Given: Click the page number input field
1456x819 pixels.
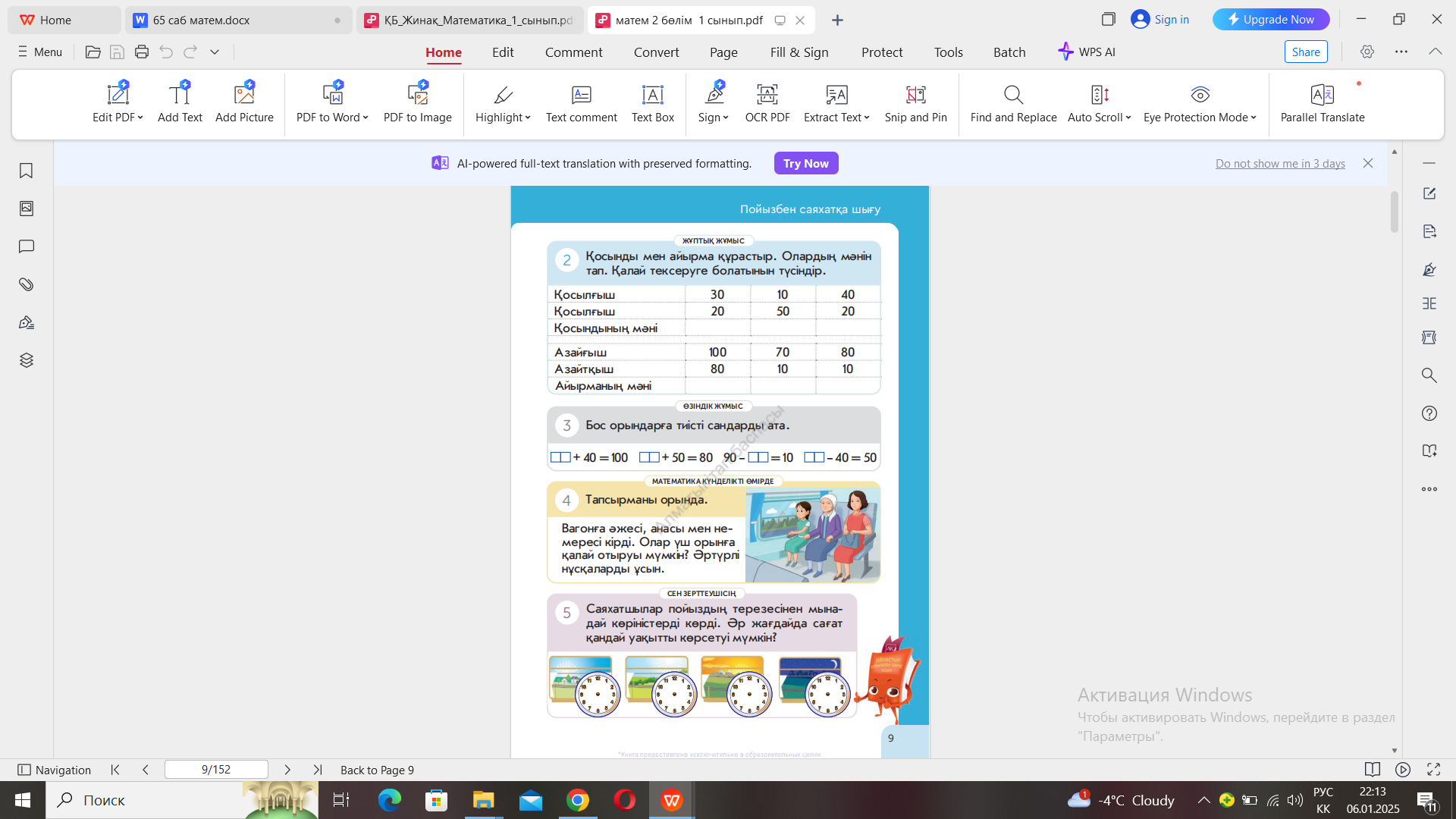Looking at the screenshot, I should (x=216, y=770).
